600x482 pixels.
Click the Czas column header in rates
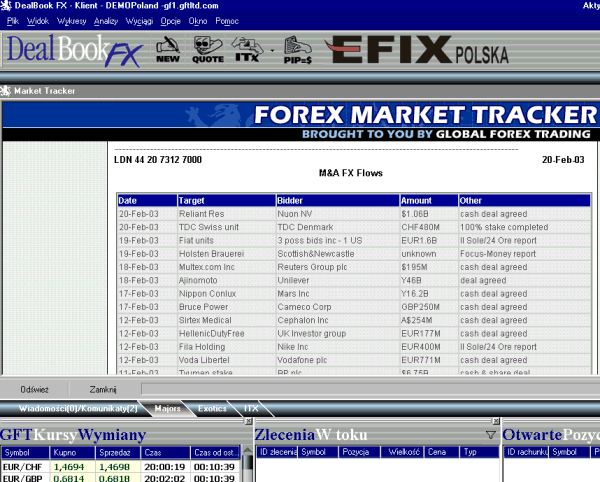click(x=165, y=453)
